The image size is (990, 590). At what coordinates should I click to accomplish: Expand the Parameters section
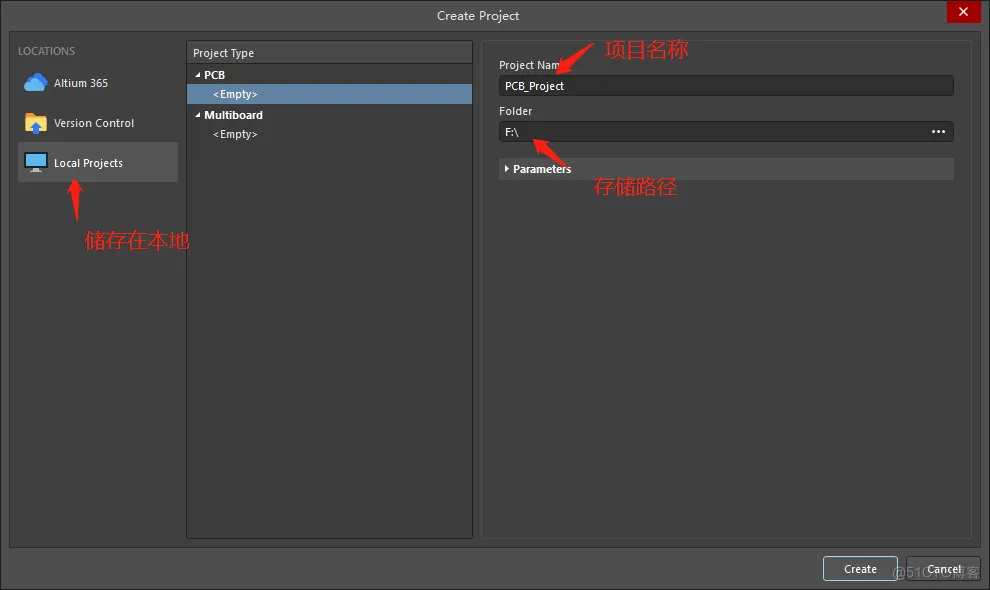[x=506, y=169]
